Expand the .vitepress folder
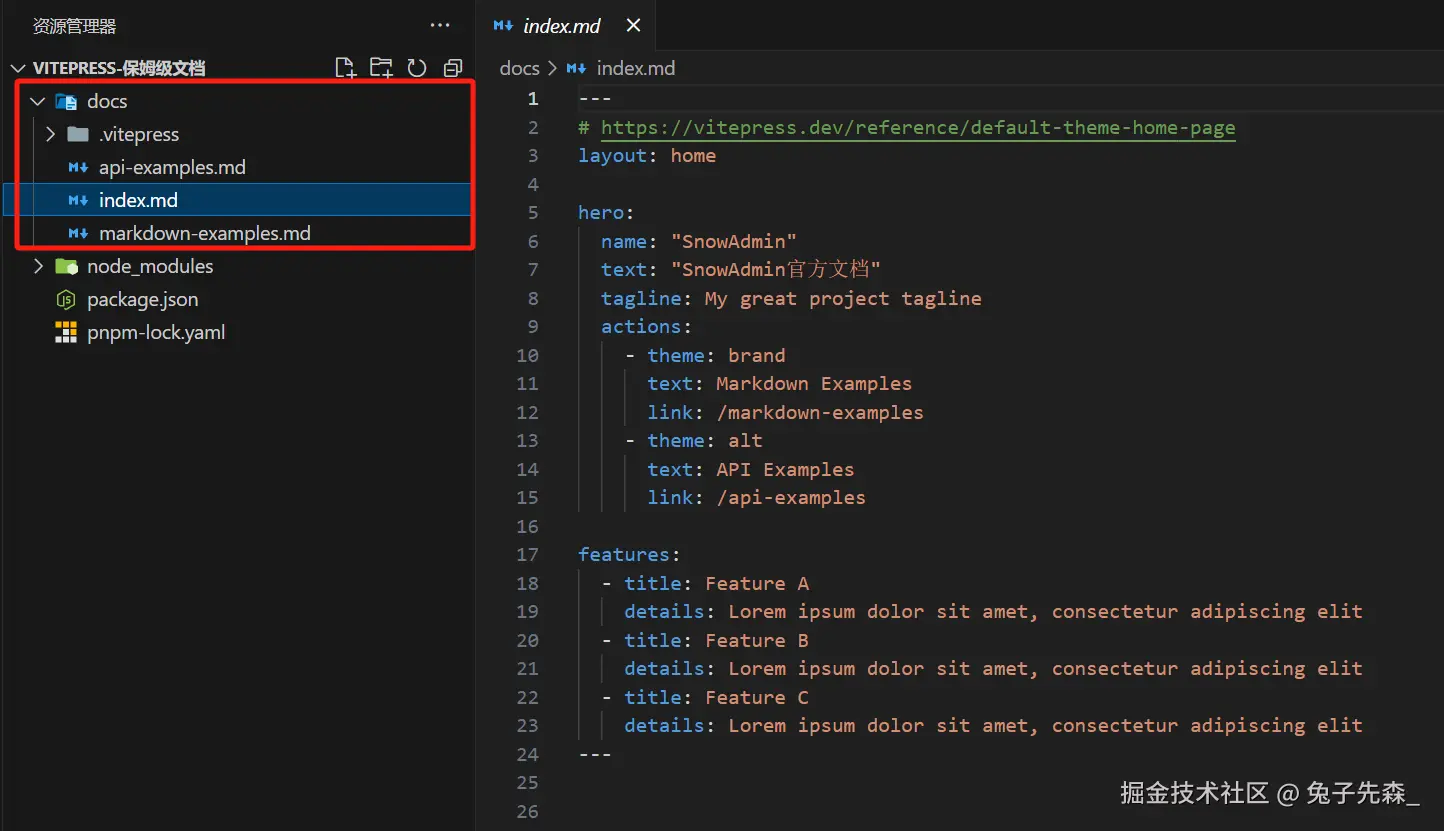 50,134
